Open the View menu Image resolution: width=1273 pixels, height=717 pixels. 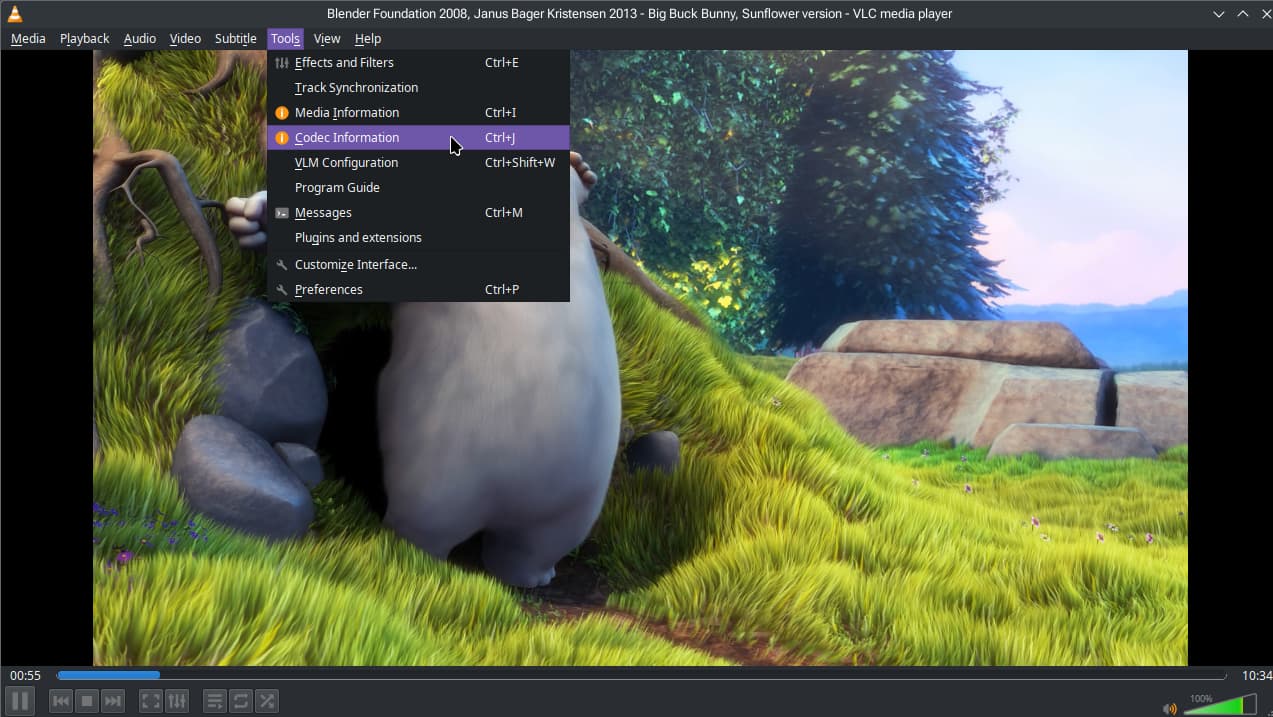click(327, 38)
